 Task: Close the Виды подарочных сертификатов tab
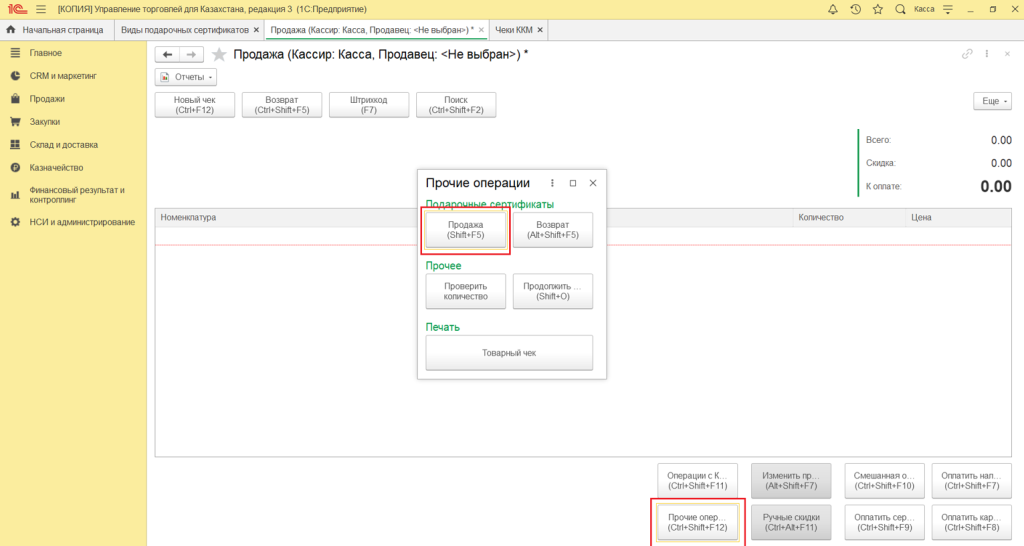pyautogui.click(x=256, y=30)
